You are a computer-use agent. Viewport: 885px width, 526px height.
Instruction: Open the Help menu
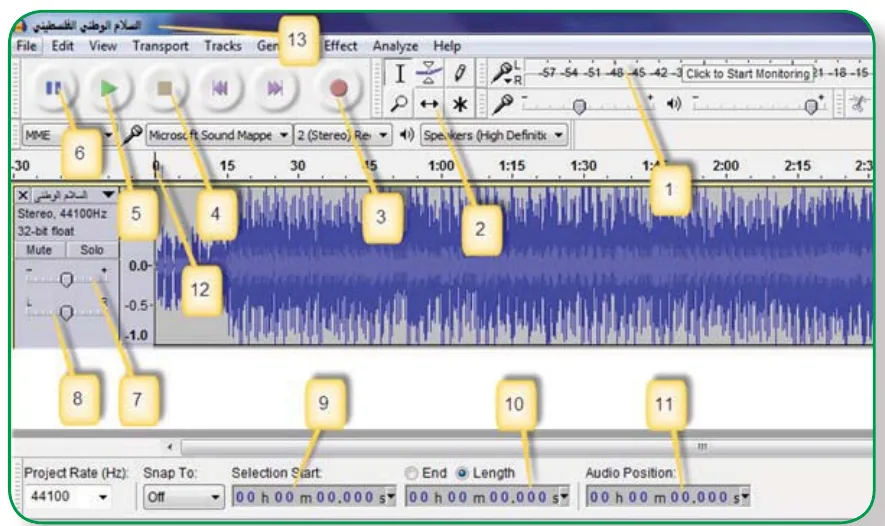(447, 46)
